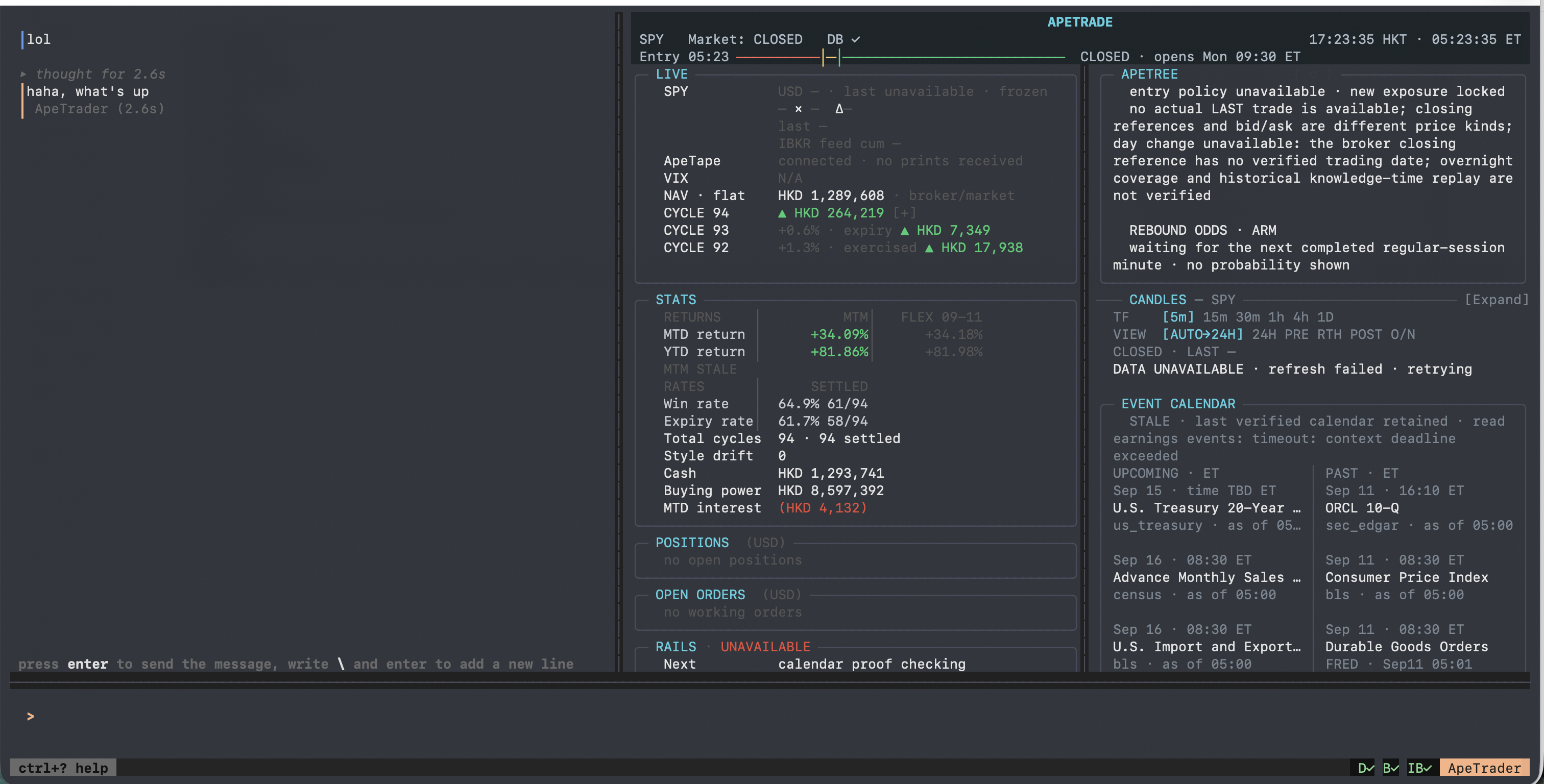Open the U.S. Import and Export event
Image resolution: width=1544 pixels, height=784 pixels.
(x=1207, y=647)
